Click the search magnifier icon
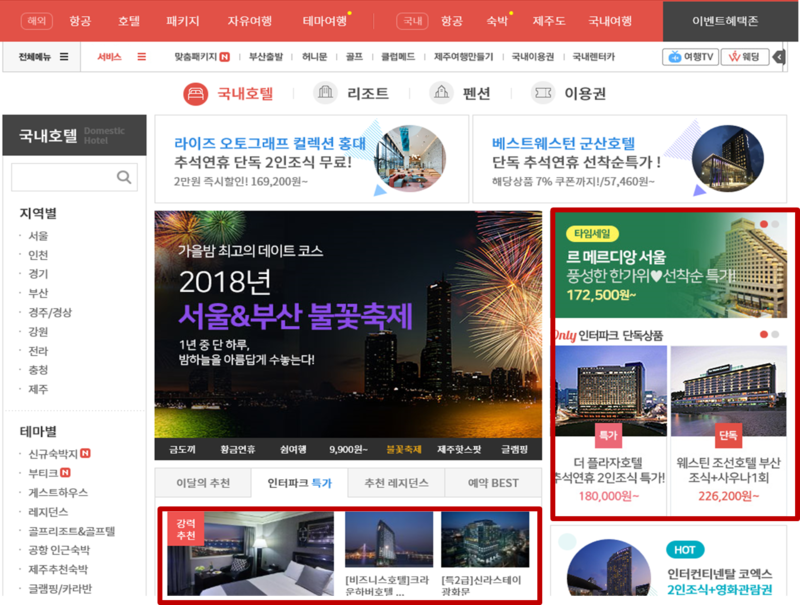800x605 pixels. click(124, 177)
